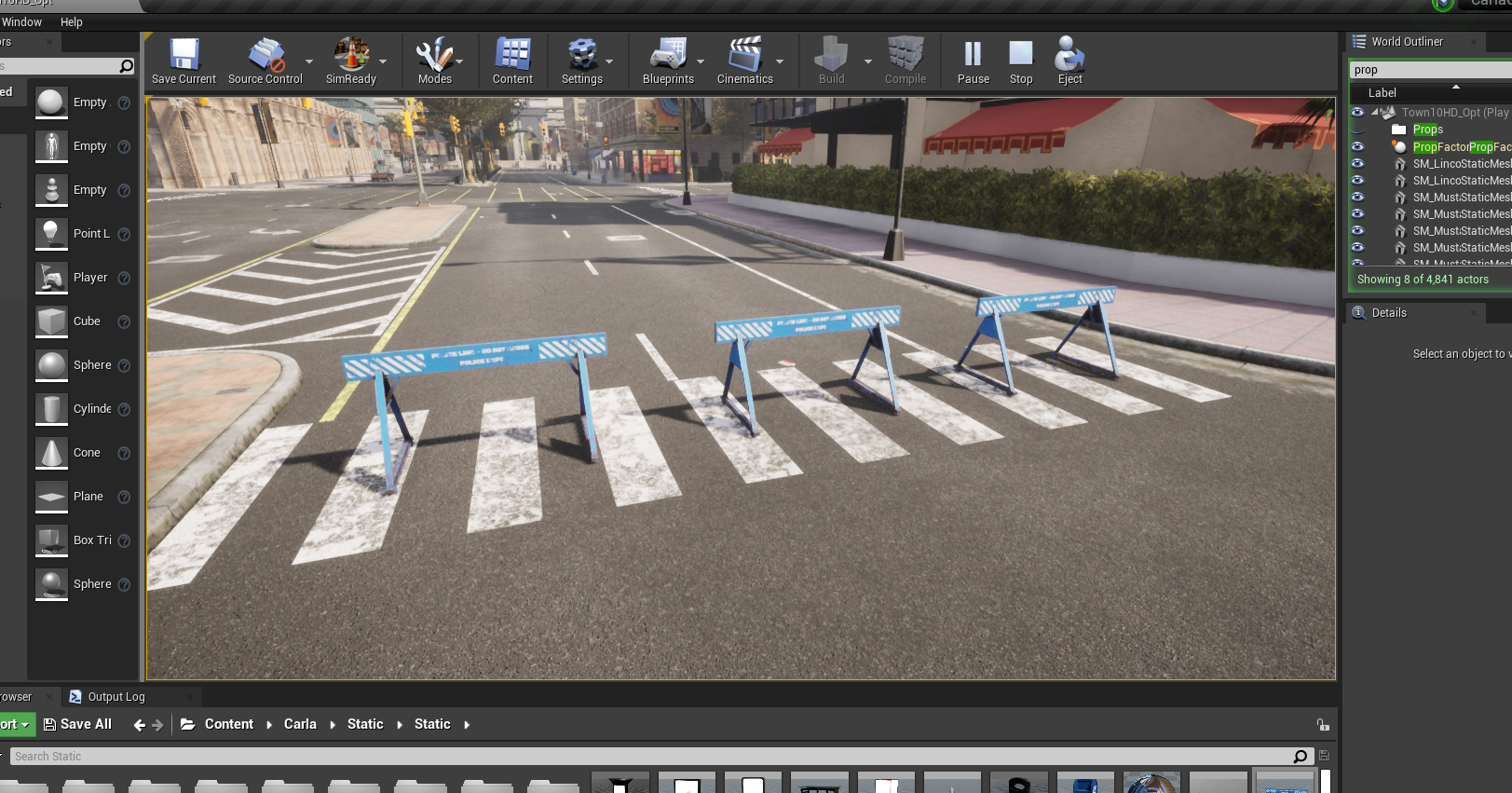Open help icon beside Point Light
Viewport: 1512px width, 793px height.
pos(124,234)
